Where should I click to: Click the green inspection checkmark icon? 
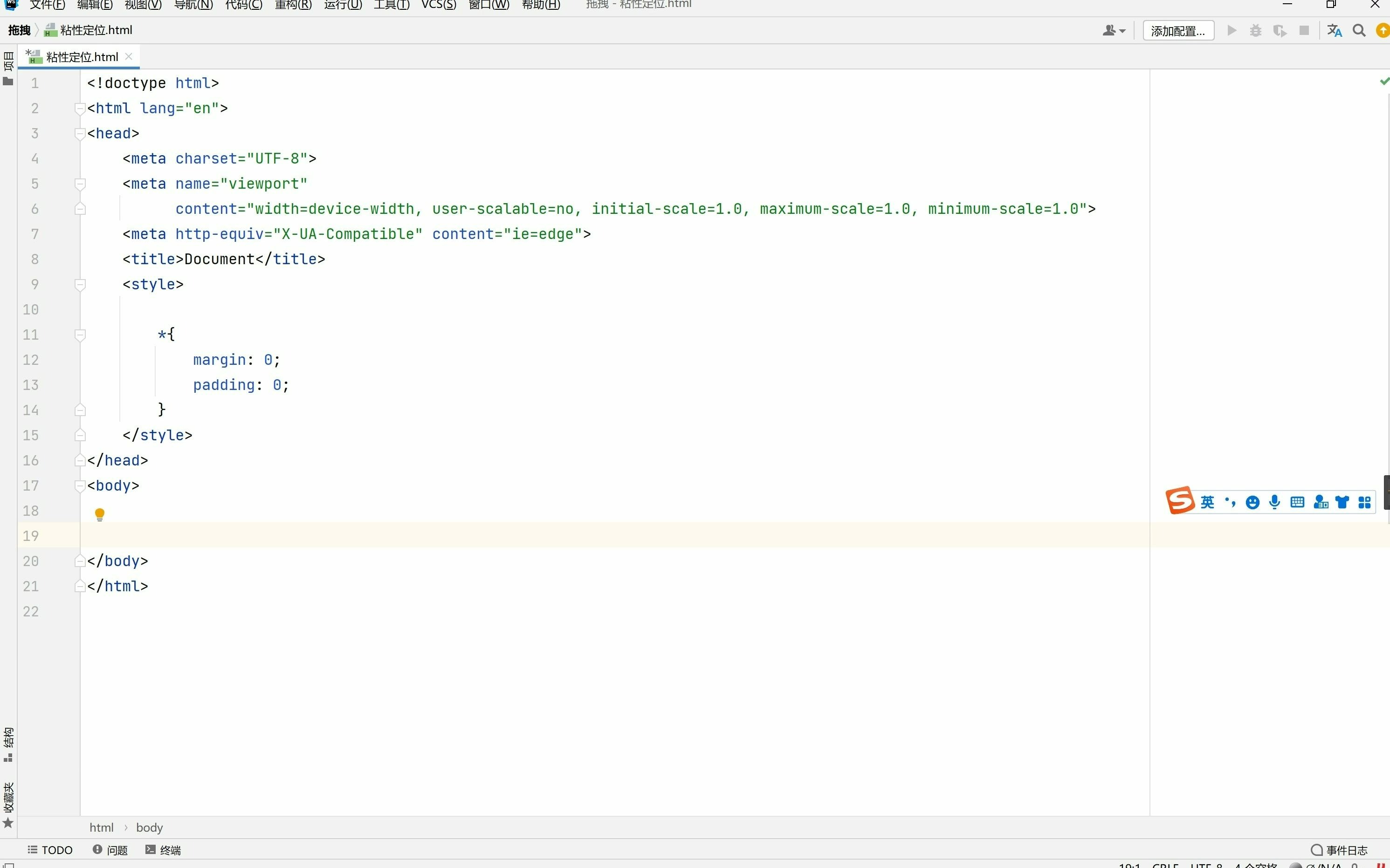point(1383,82)
